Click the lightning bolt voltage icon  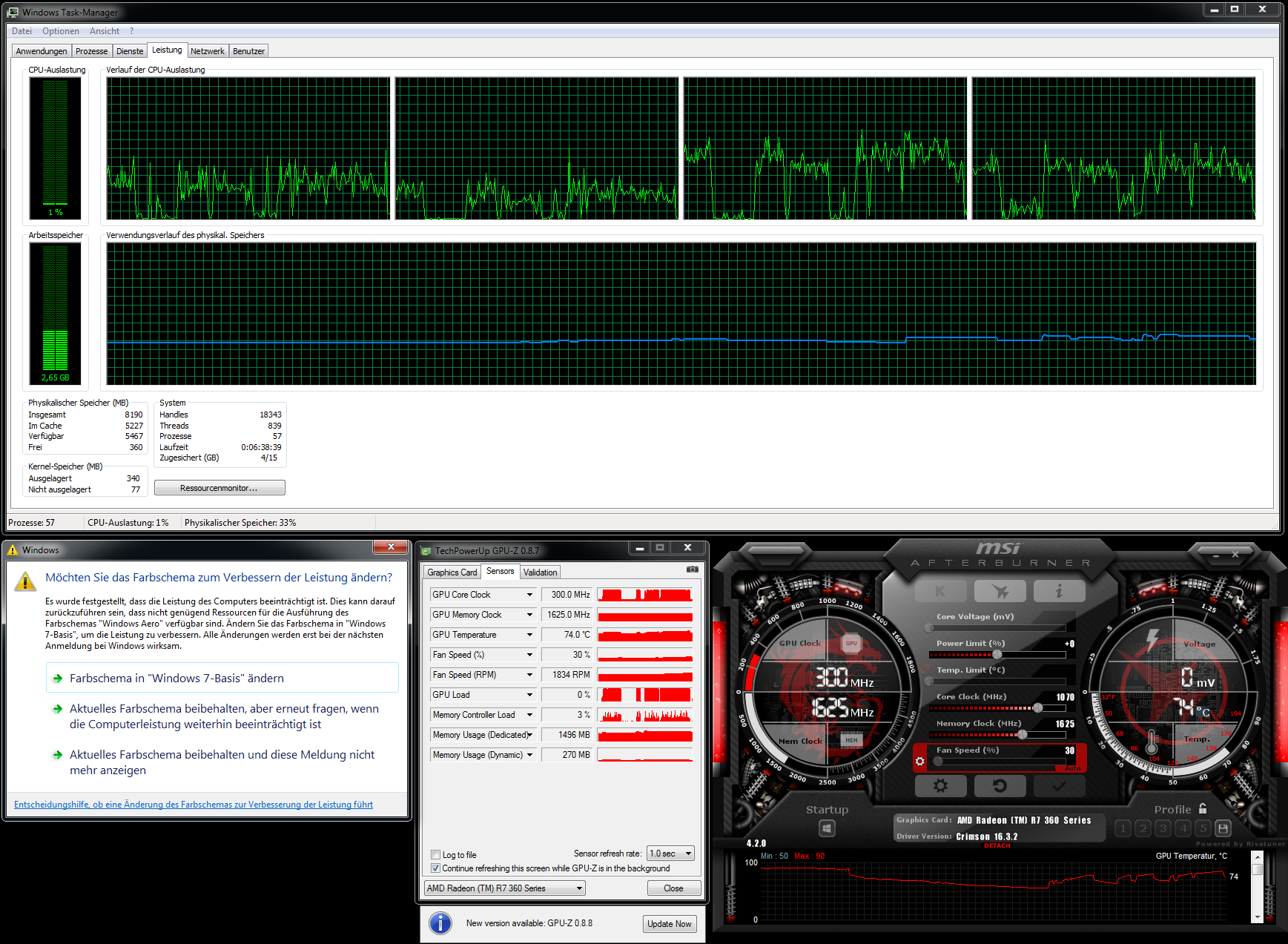(1153, 639)
